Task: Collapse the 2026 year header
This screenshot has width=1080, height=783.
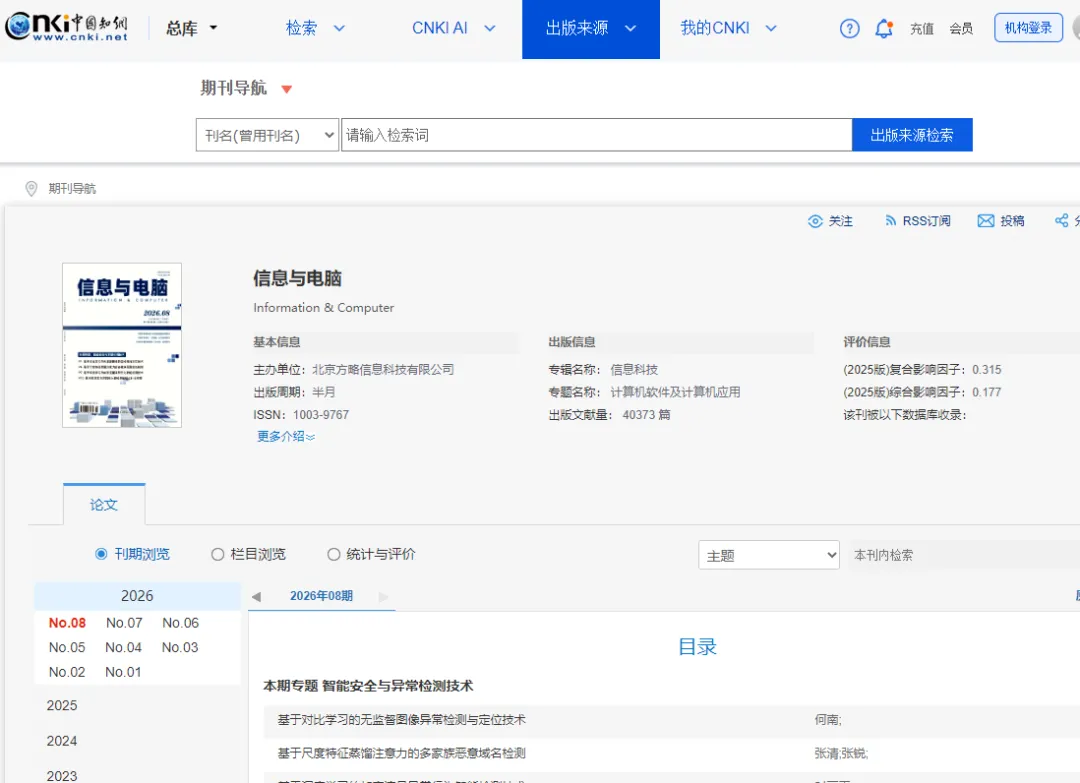Action: point(137,596)
